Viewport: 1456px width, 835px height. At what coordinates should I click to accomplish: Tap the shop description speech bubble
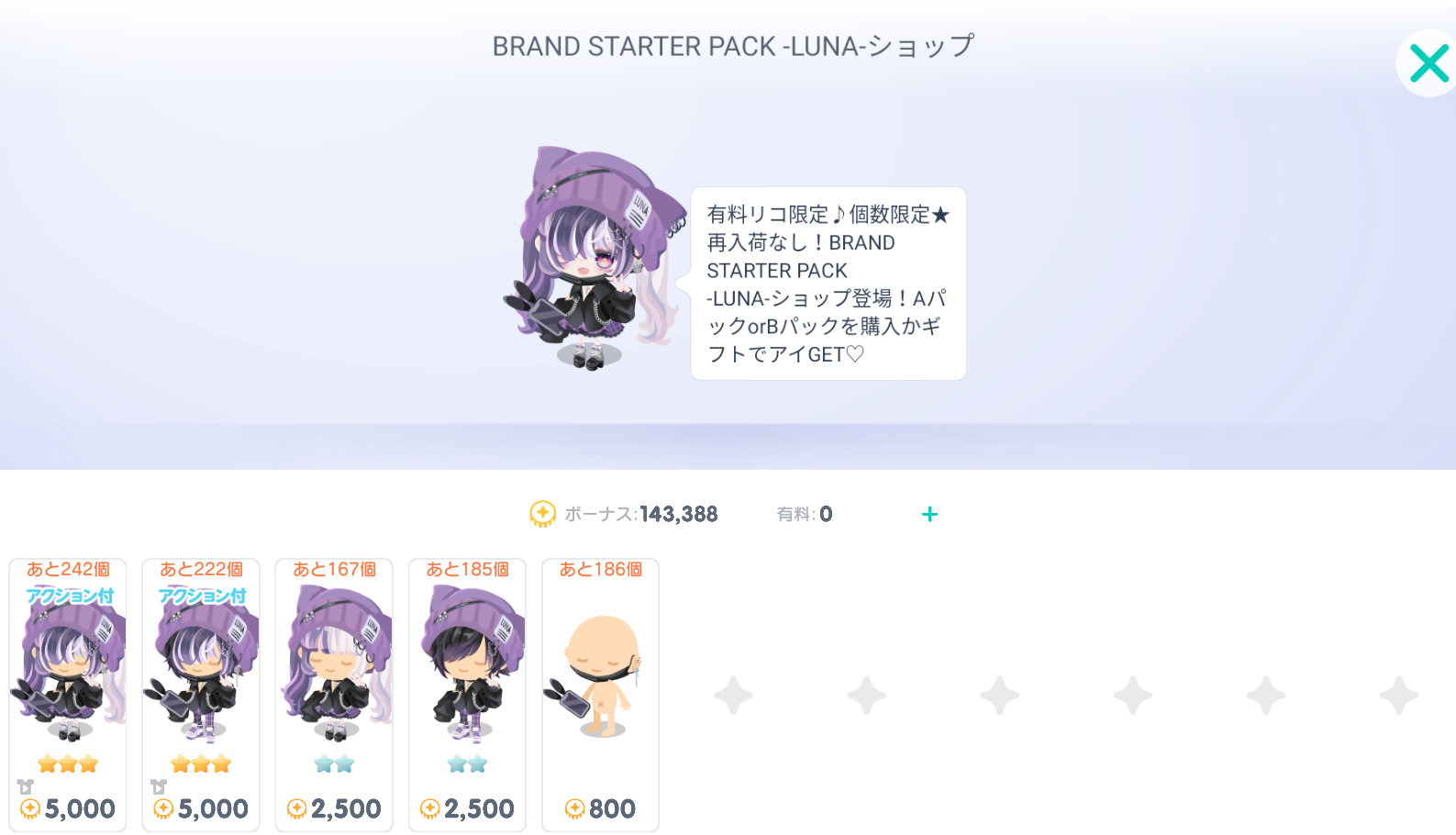click(828, 284)
